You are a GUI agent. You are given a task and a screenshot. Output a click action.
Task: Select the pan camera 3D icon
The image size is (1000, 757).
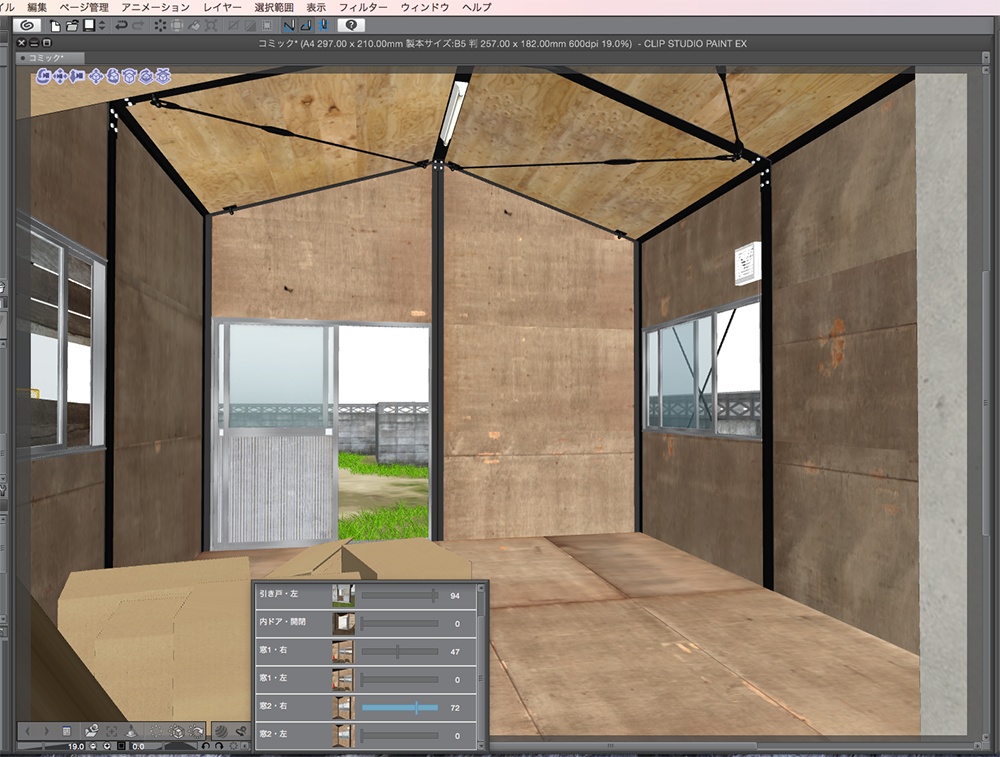[x=60, y=77]
